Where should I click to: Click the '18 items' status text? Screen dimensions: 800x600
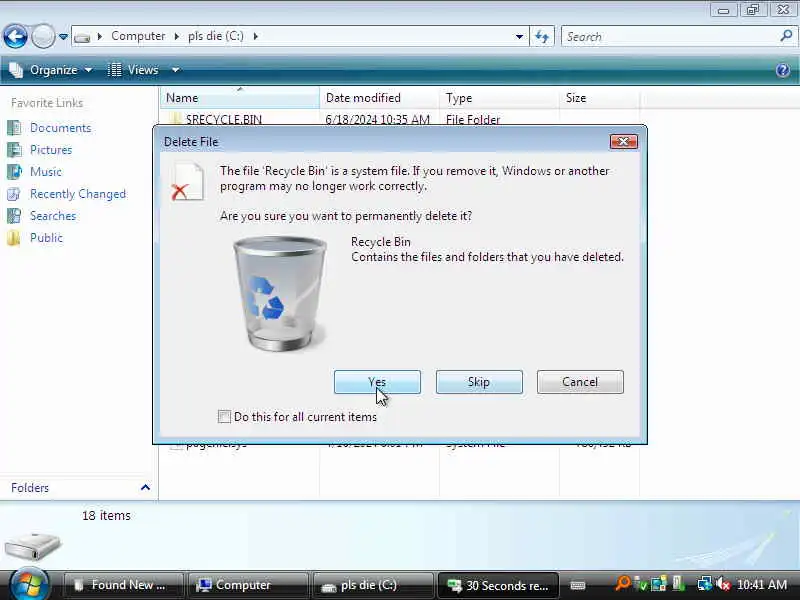tap(106, 516)
